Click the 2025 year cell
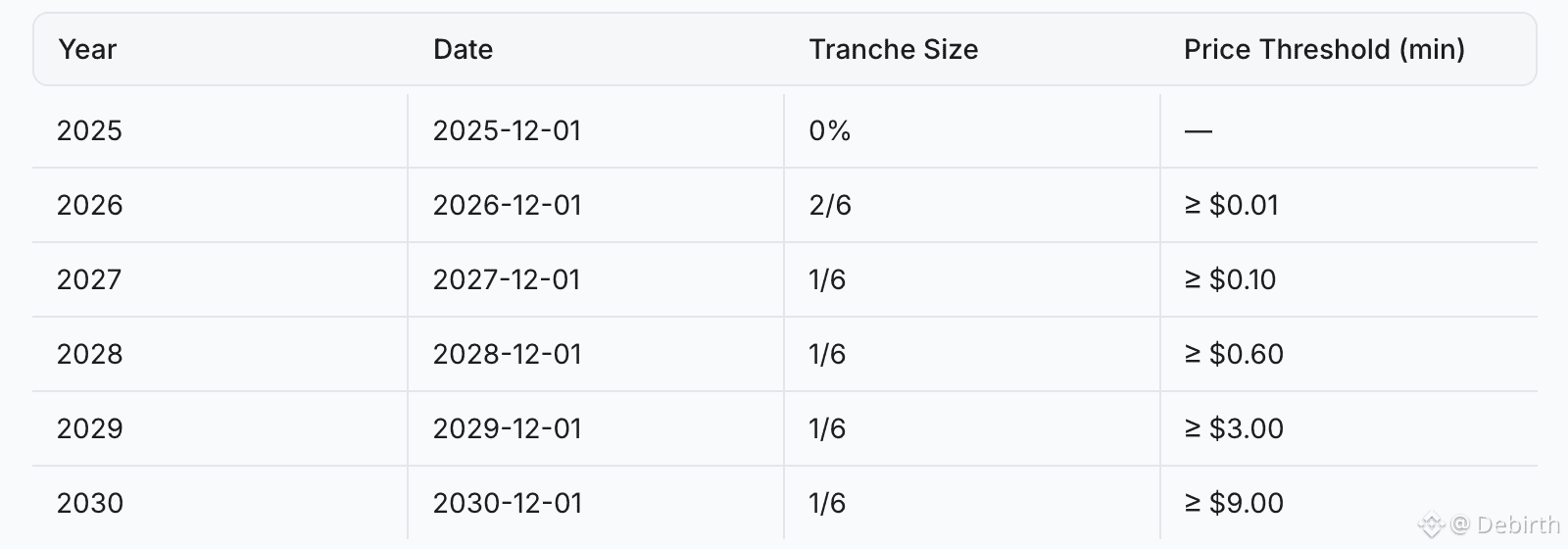 (89, 130)
